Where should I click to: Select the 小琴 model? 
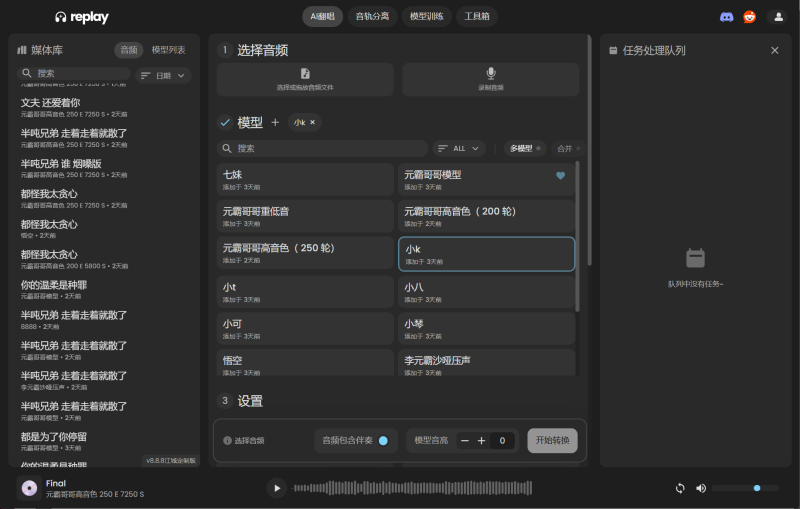(x=487, y=328)
